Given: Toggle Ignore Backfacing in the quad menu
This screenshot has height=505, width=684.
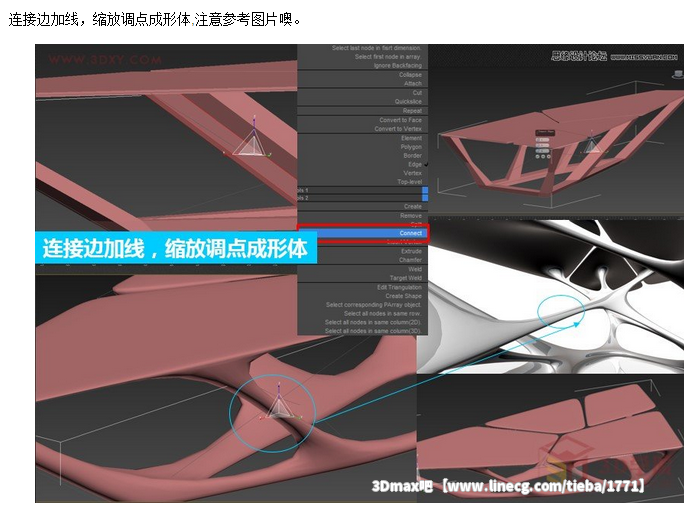Looking at the screenshot, I should (397, 65).
